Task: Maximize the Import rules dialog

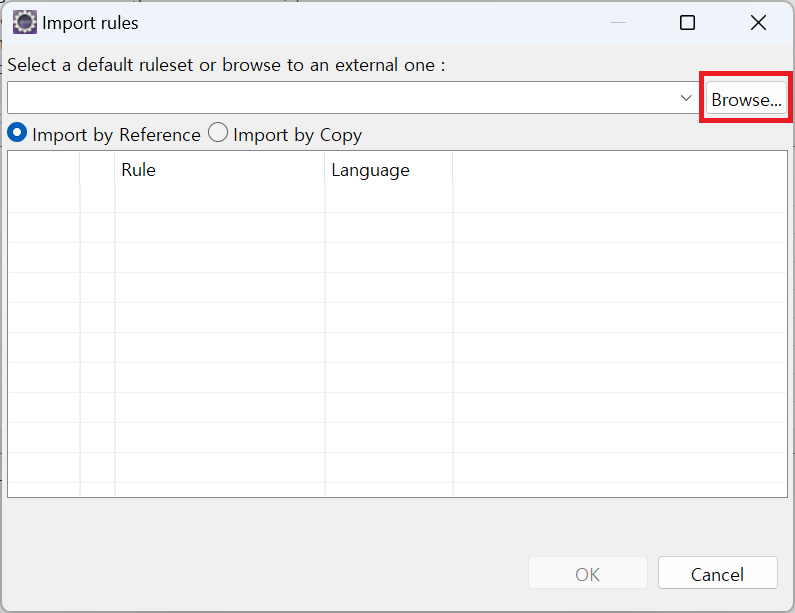Action: tap(687, 22)
